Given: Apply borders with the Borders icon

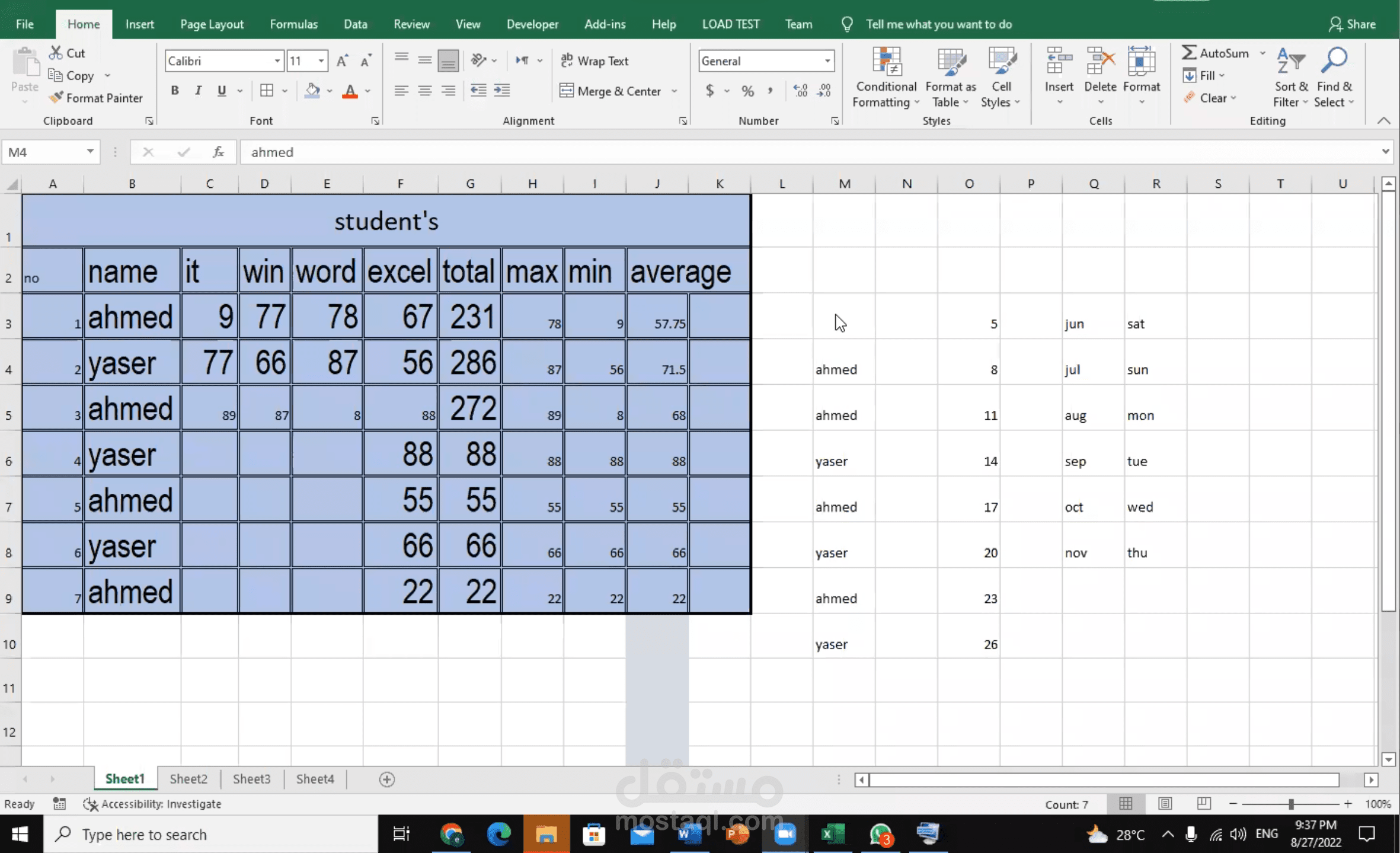Looking at the screenshot, I should 267,91.
